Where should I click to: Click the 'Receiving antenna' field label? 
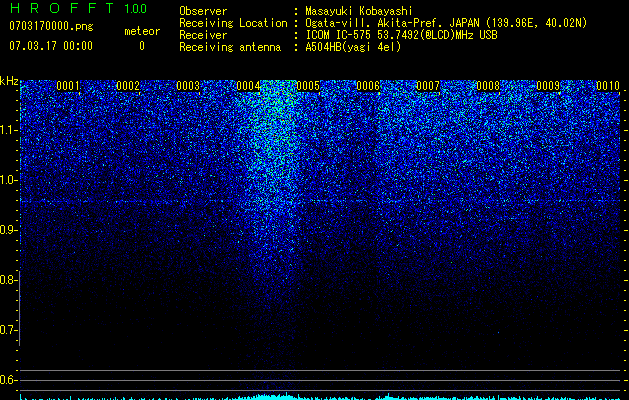coord(230,47)
